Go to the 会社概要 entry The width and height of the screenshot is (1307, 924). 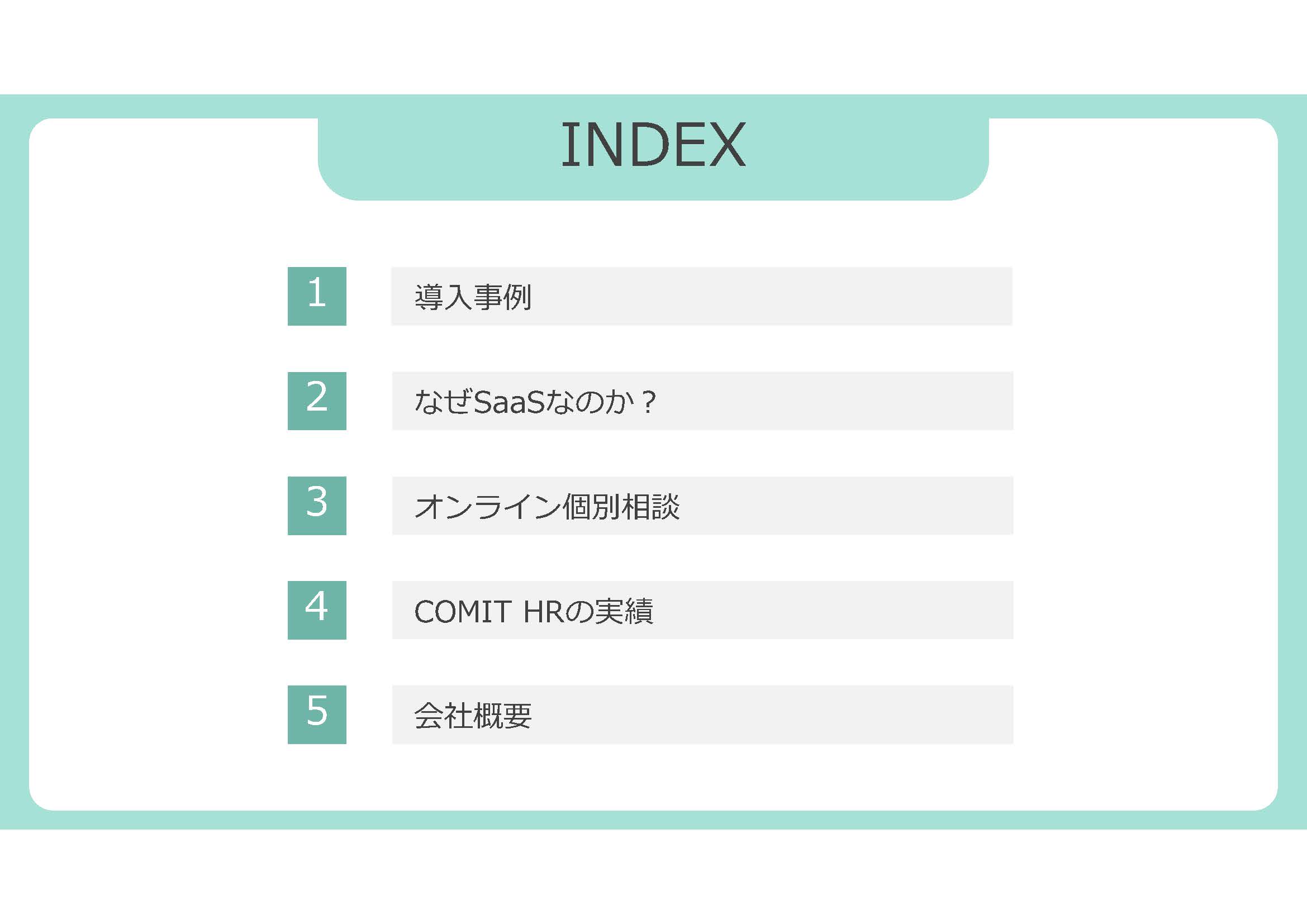pyautogui.click(x=702, y=715)
